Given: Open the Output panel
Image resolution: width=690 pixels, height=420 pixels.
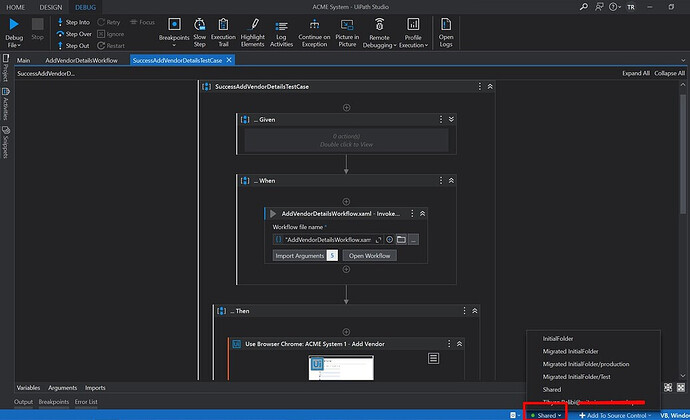Looking at the screenshot, I should (23, 402).
